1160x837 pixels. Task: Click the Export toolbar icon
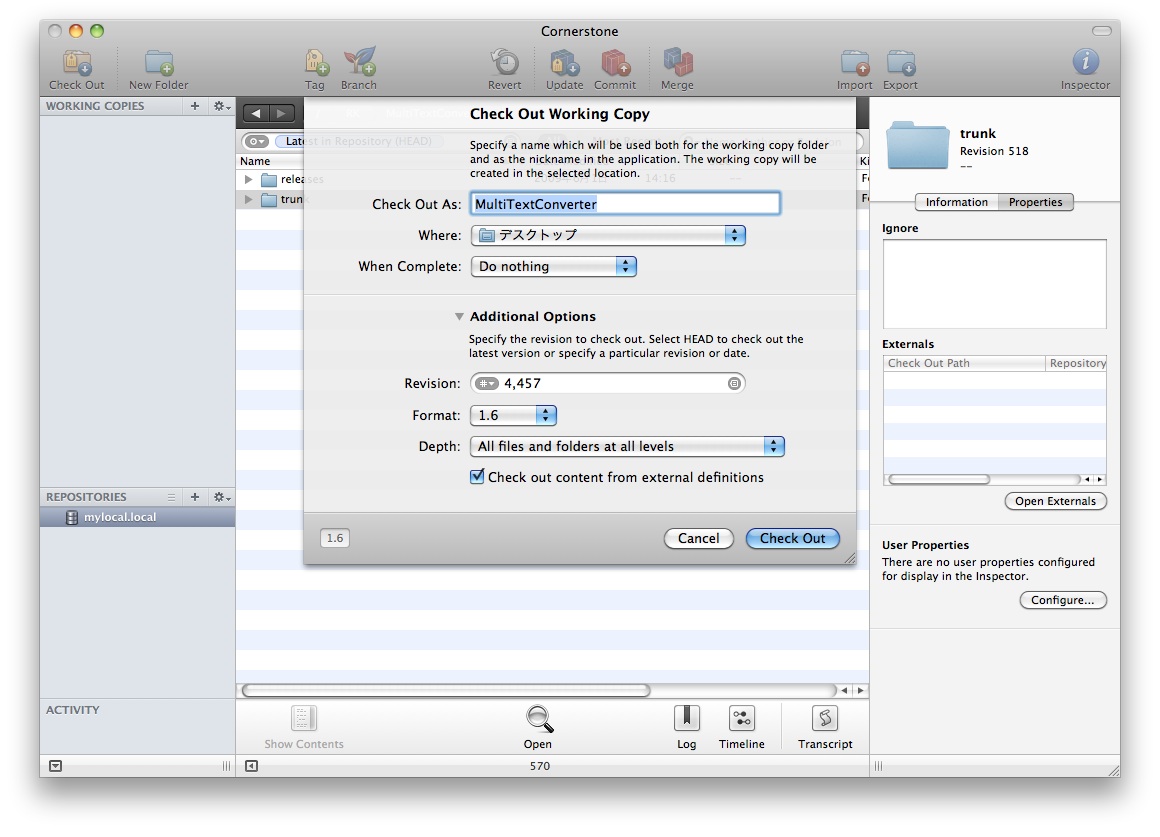(900, 64)
